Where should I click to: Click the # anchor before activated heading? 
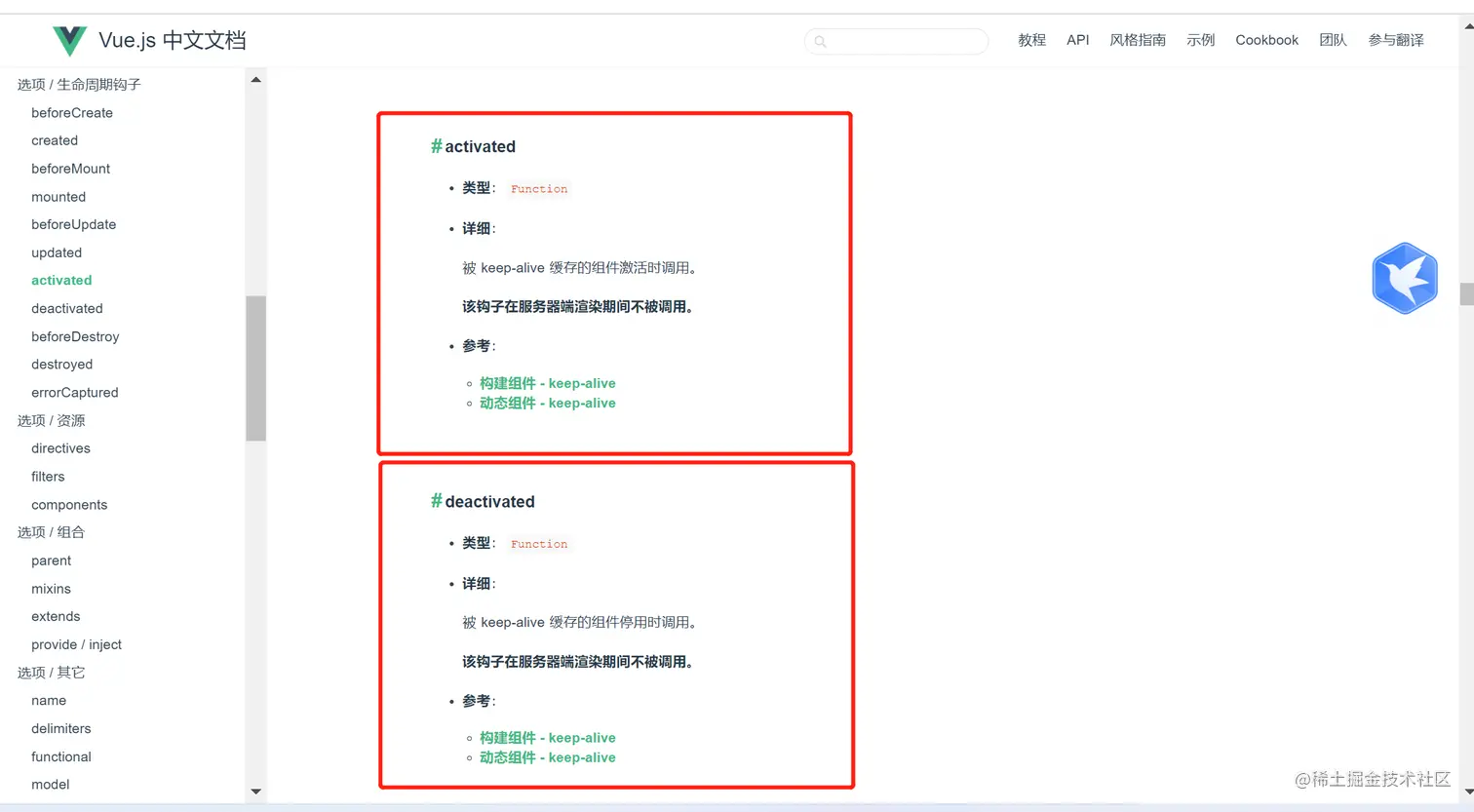[x=436, y=146]
